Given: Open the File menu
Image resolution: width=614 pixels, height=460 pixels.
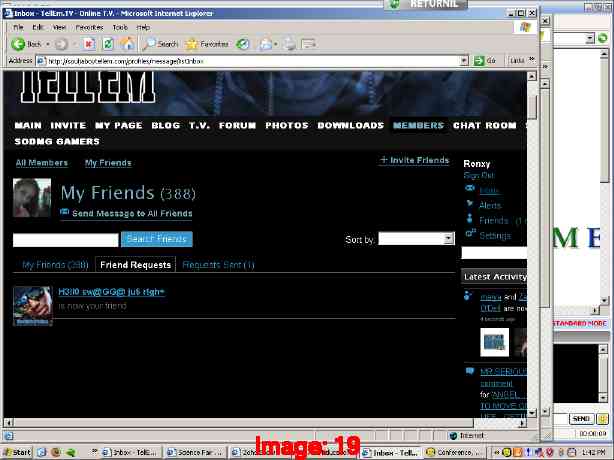Looking at the screenshot, I should pos(18,27).
